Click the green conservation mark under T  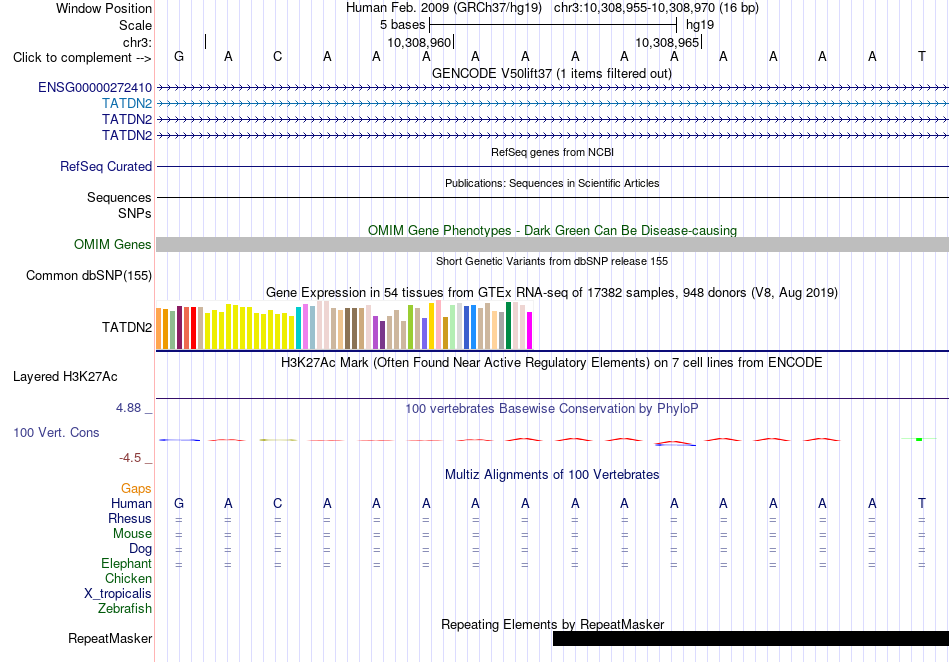pyautogui.click(x=919, y=439)
